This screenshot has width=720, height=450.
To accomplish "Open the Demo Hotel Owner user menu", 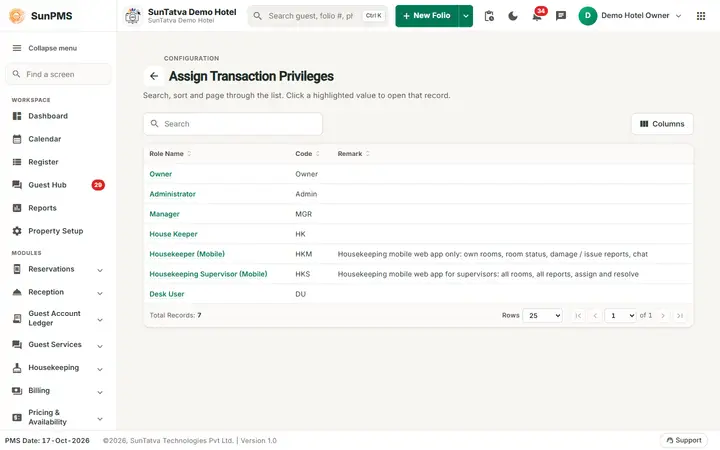I will point(630,16).
